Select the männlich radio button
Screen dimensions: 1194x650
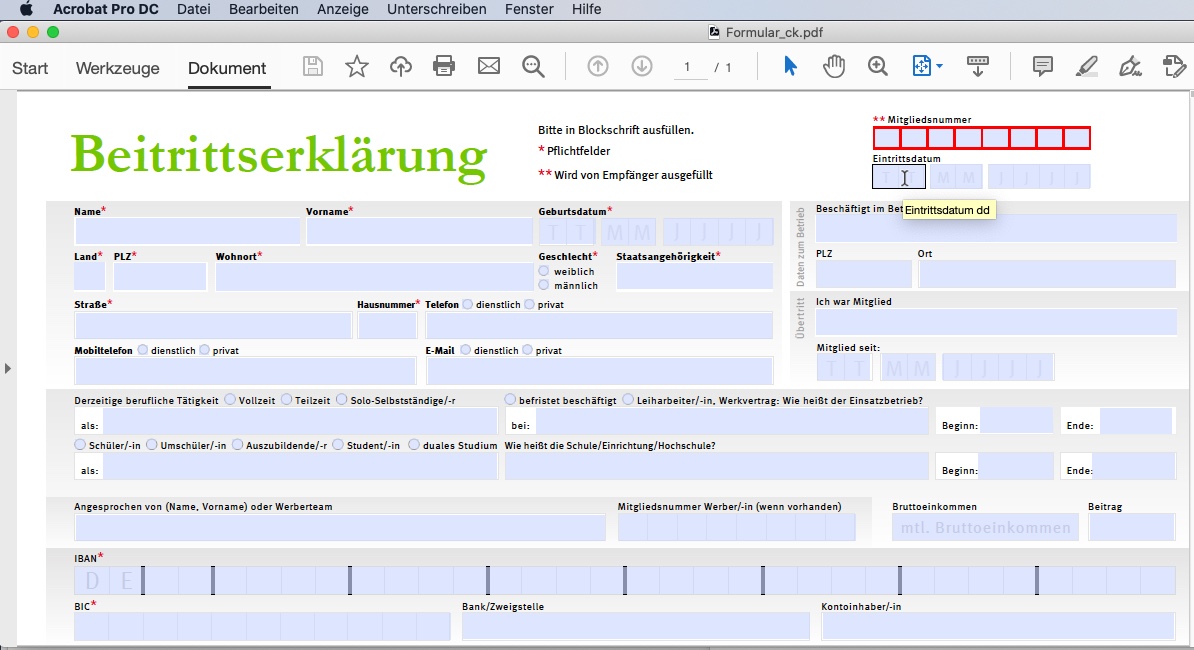544,285
